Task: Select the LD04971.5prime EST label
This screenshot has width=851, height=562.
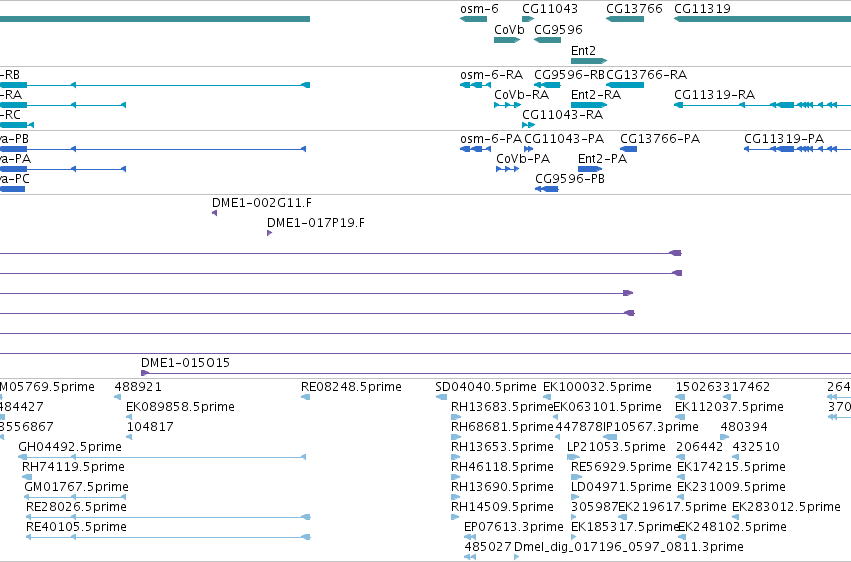Action: tap(621, 487)
